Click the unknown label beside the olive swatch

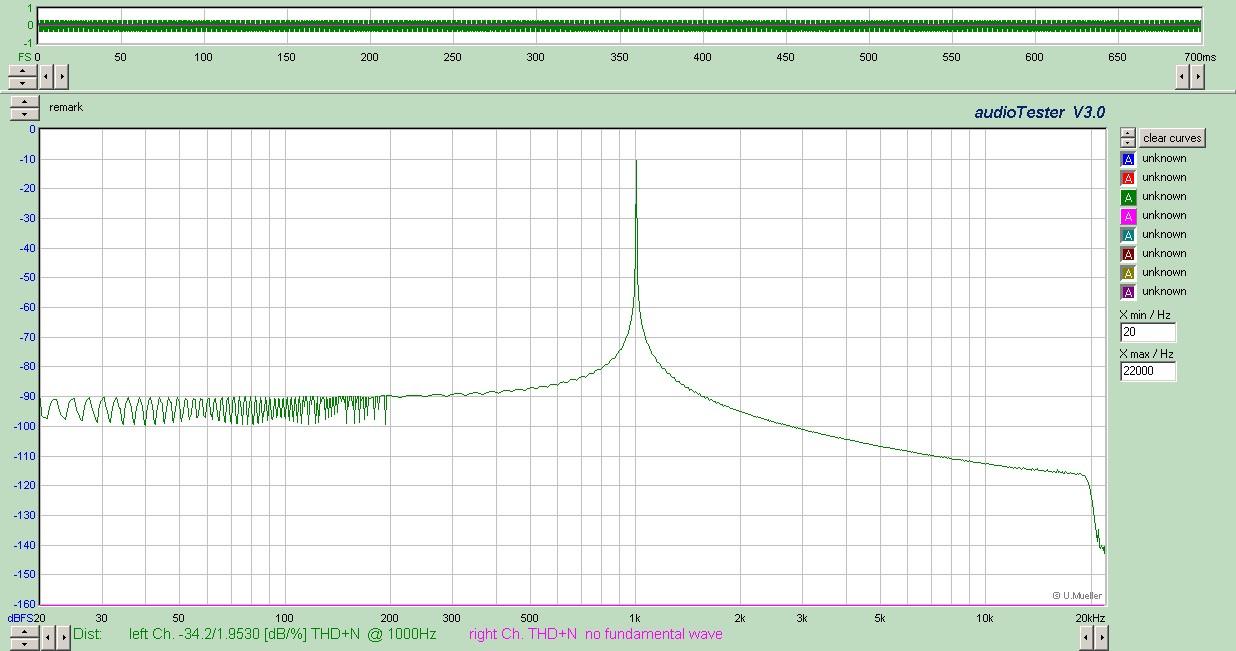[x=1164, y=272]
